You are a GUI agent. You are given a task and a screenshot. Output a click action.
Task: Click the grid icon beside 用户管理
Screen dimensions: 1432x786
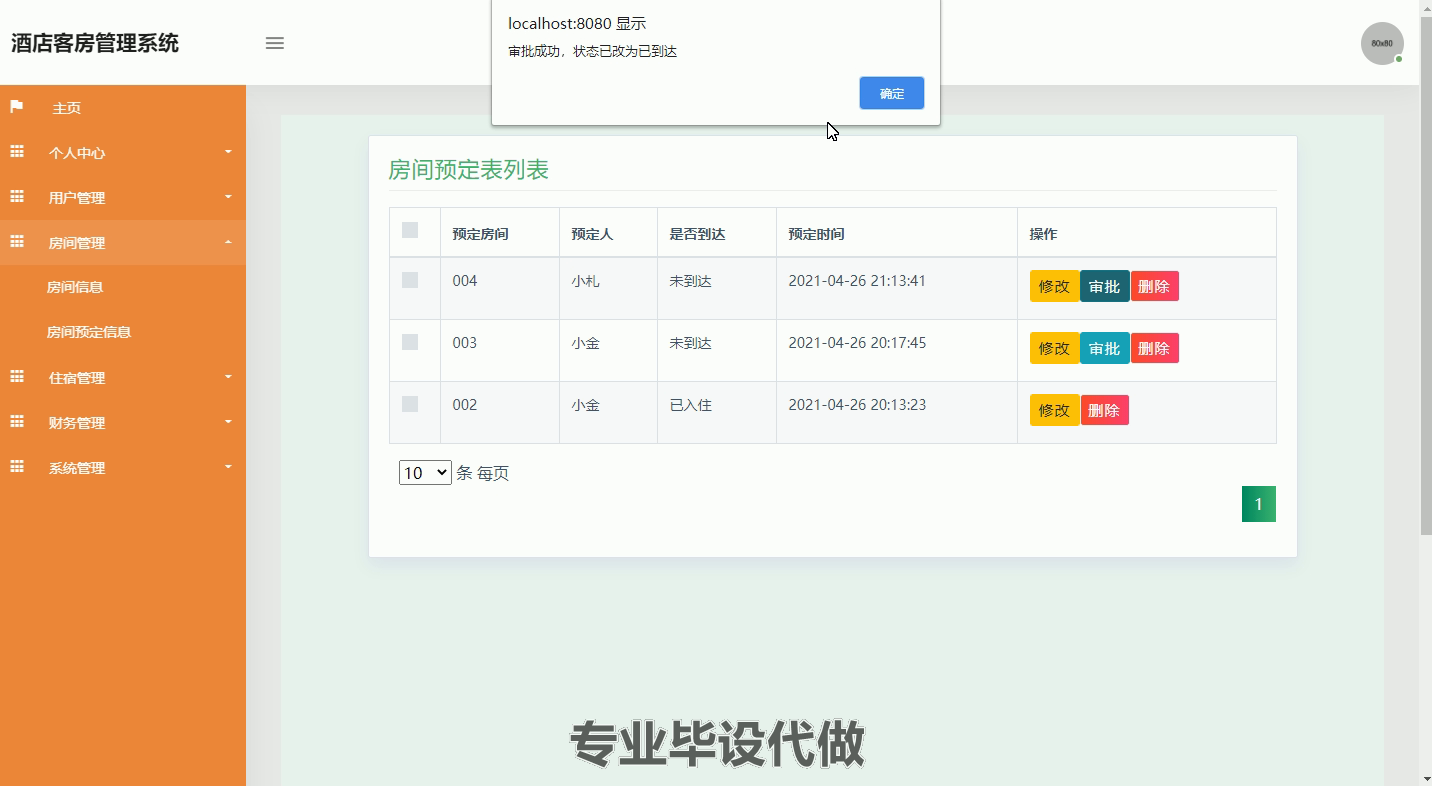click(x=17, y=197)
